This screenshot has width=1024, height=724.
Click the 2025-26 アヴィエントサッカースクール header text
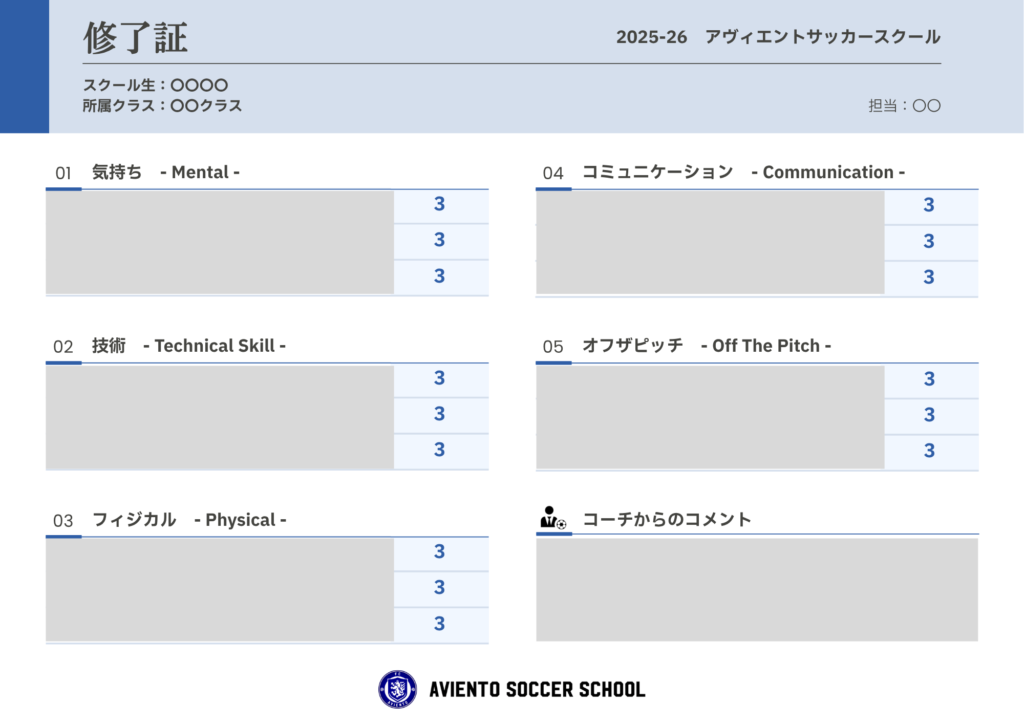tap(778, 37)
